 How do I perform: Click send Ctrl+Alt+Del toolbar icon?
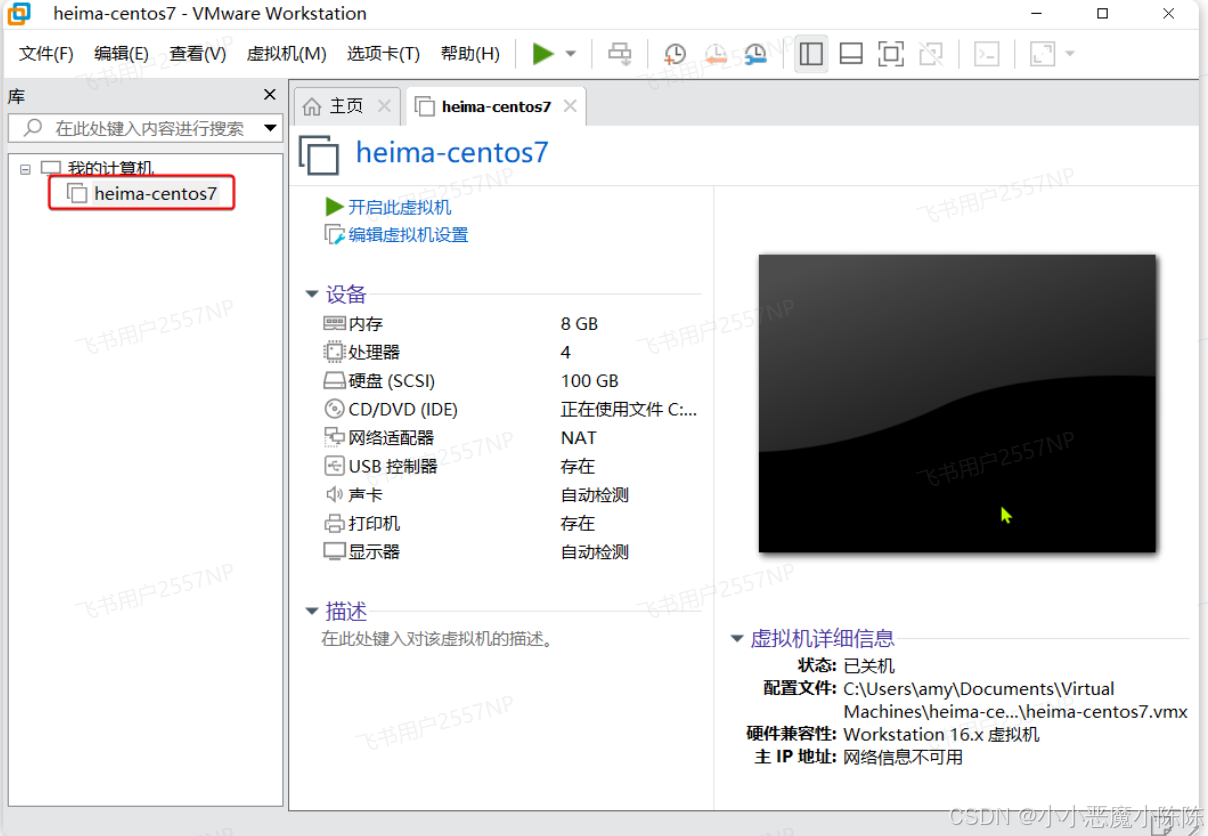620,54
